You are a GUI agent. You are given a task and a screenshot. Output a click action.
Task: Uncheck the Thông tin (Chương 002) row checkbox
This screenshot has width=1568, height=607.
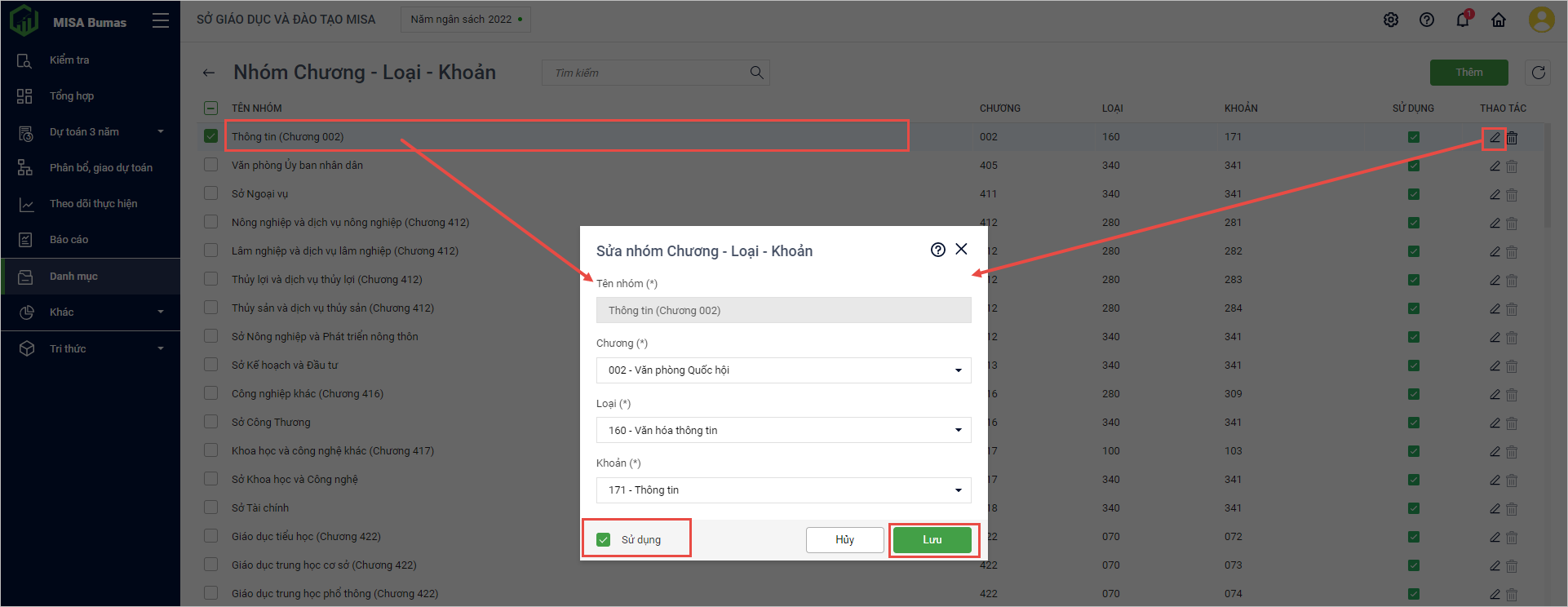click(211, 136)
